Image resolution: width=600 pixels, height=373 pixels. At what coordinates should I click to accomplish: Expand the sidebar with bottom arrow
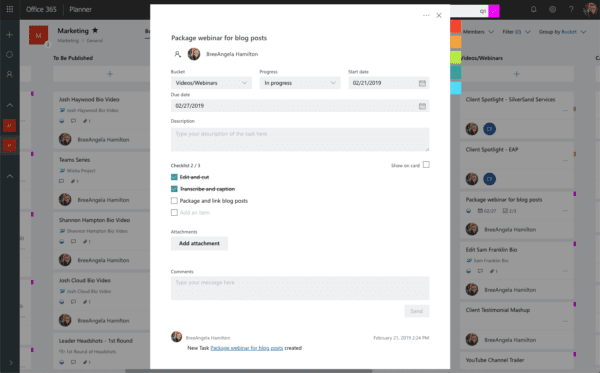[x=10, y=362]
